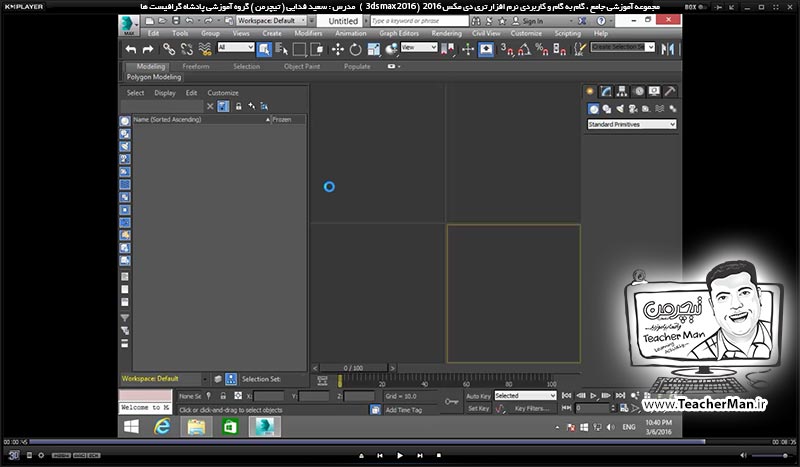Viewport: 800px width, 467px height.
Task: Select the Shapes category icon
Action: (607, 109)
